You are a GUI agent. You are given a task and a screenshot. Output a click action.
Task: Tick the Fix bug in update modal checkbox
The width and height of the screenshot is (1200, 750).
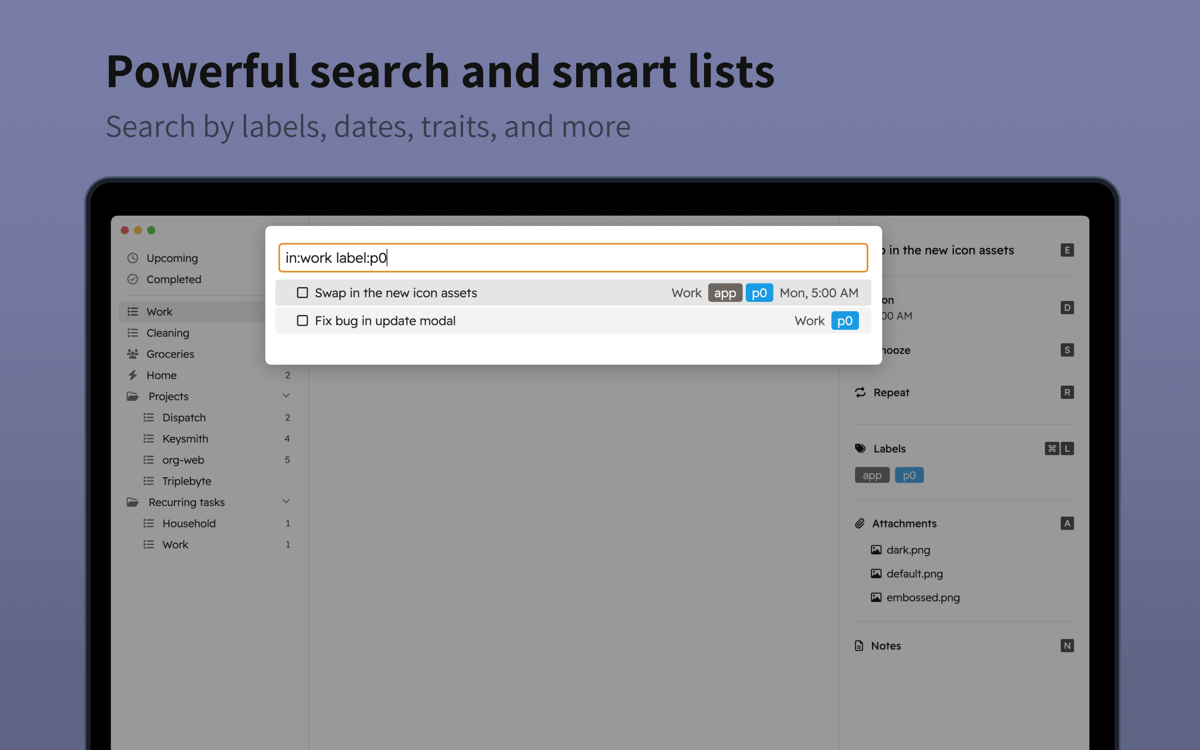[302, 321]
